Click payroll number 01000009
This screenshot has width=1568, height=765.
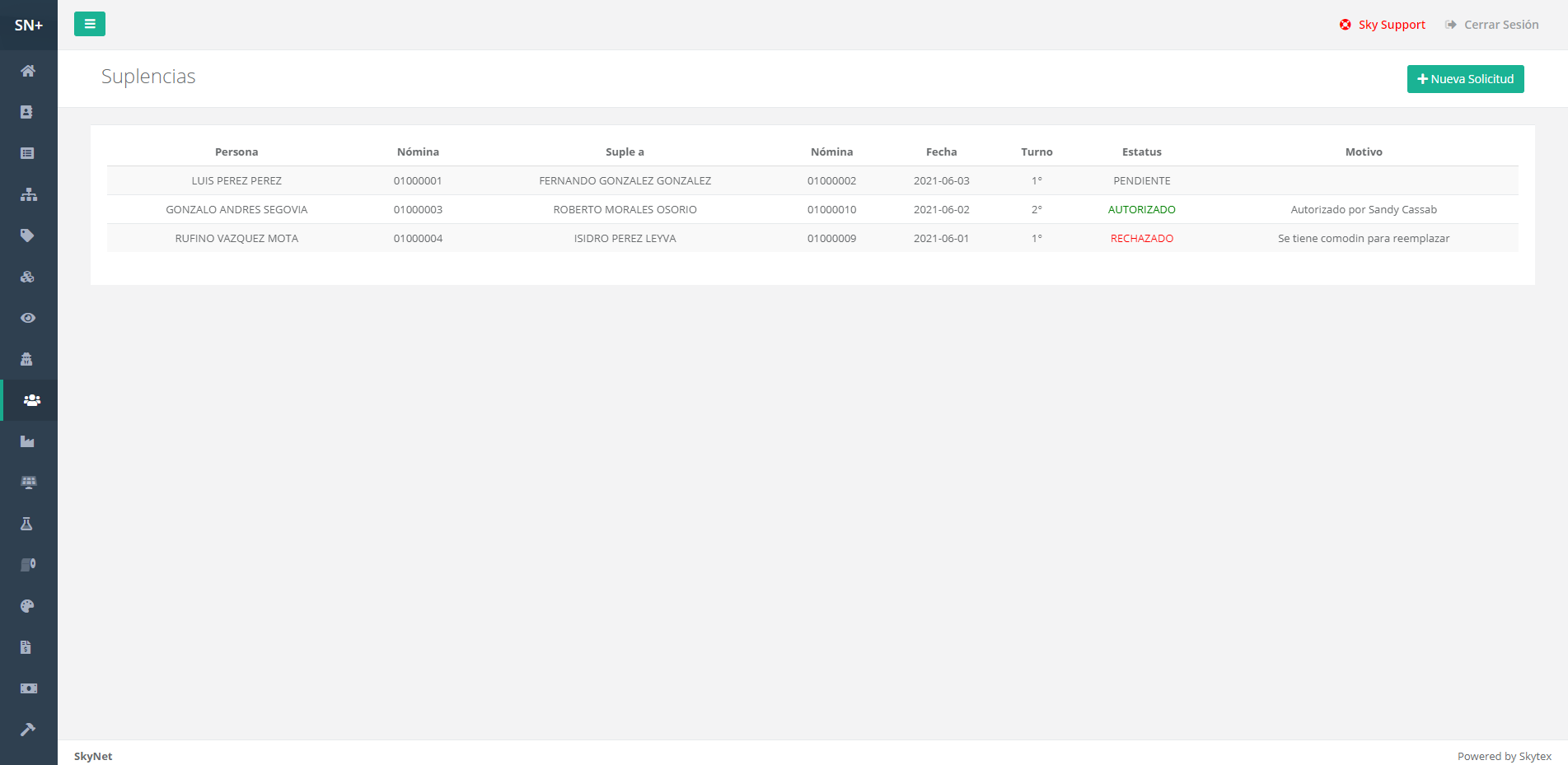click(x=831, y=239)
